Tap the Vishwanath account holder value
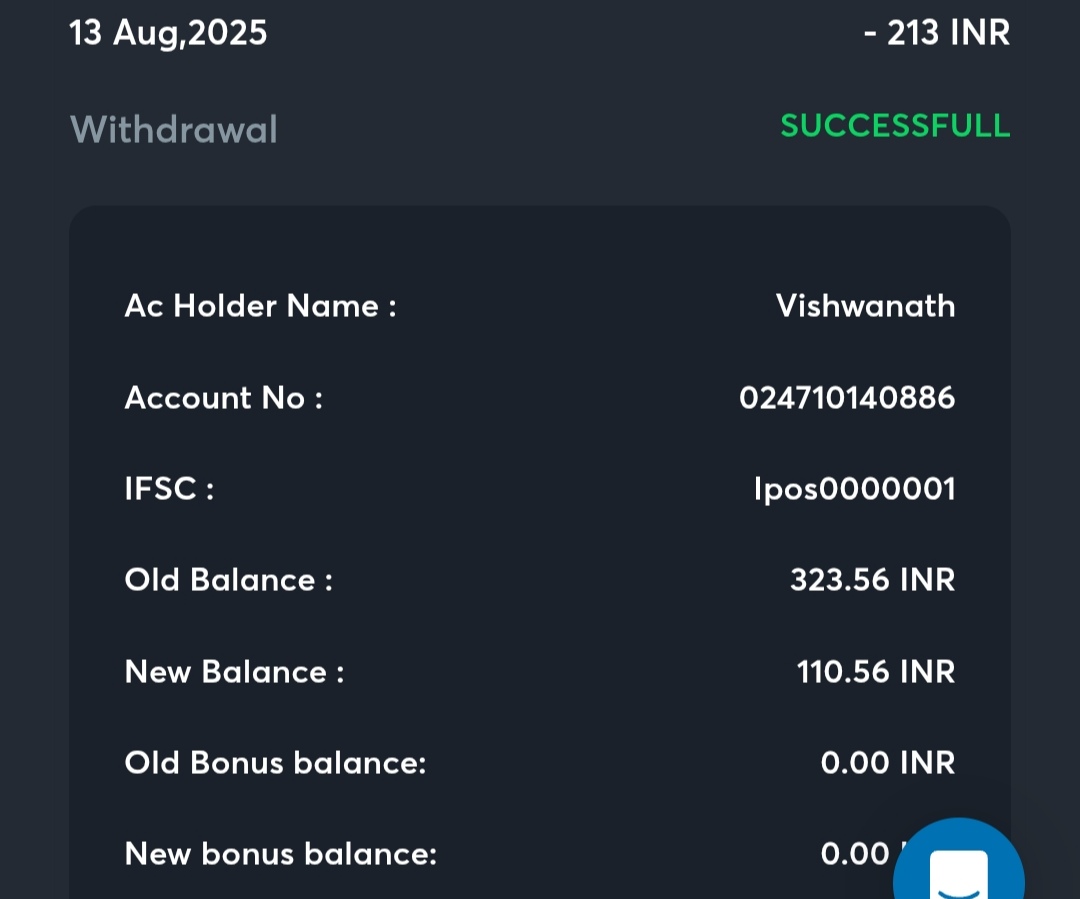 coord(865,306)
